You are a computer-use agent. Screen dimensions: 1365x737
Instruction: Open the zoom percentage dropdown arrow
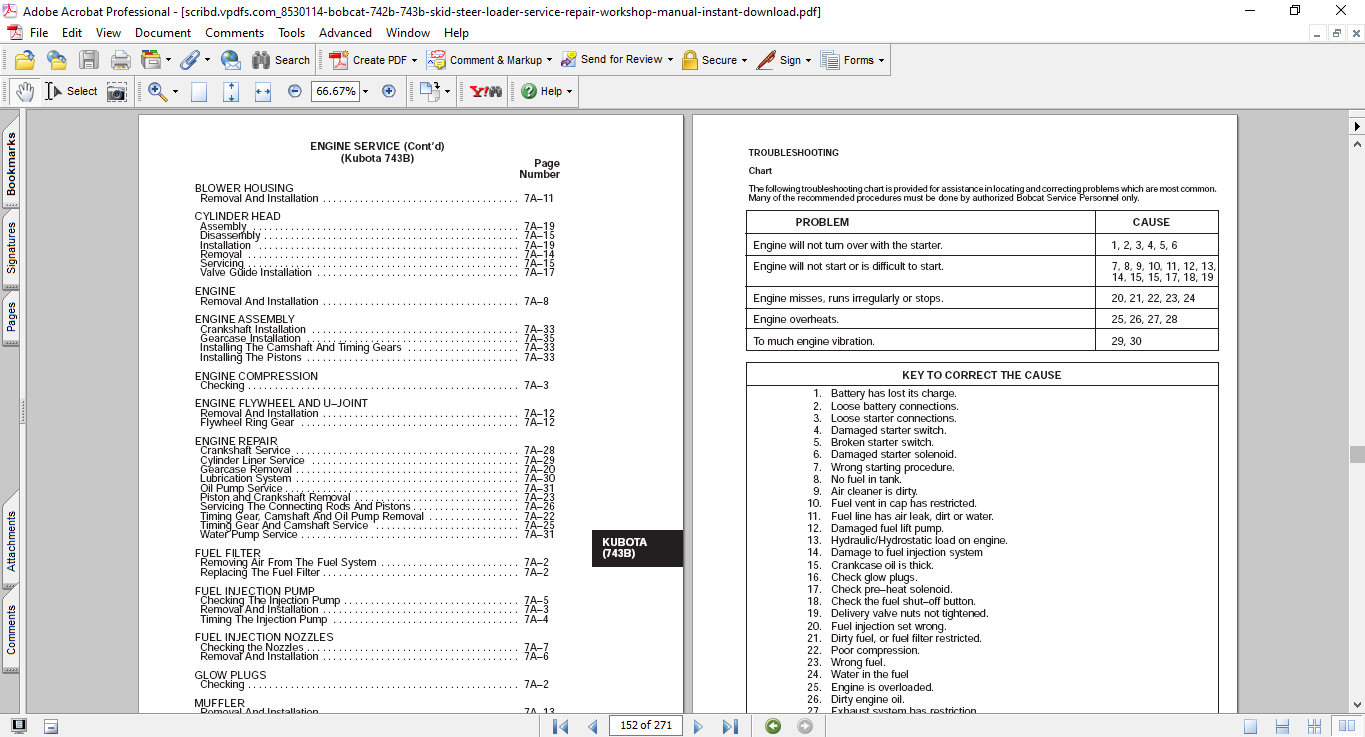coord(365,91)
